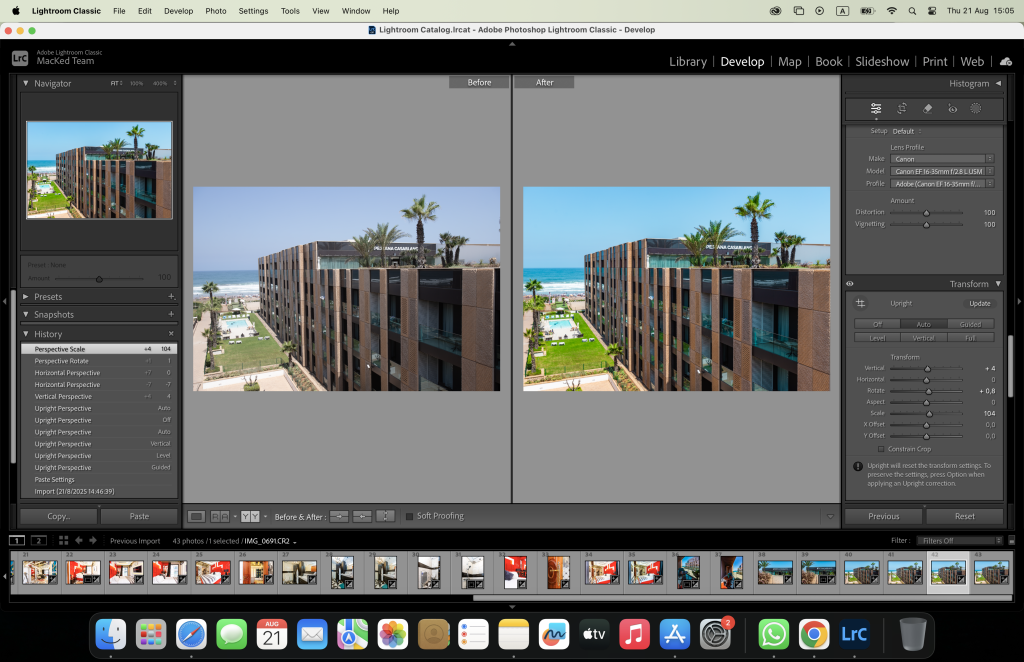The height and width of the screenshot is (662, 1024).
Task: Swap Before and After settings
Action: point(385,516)
